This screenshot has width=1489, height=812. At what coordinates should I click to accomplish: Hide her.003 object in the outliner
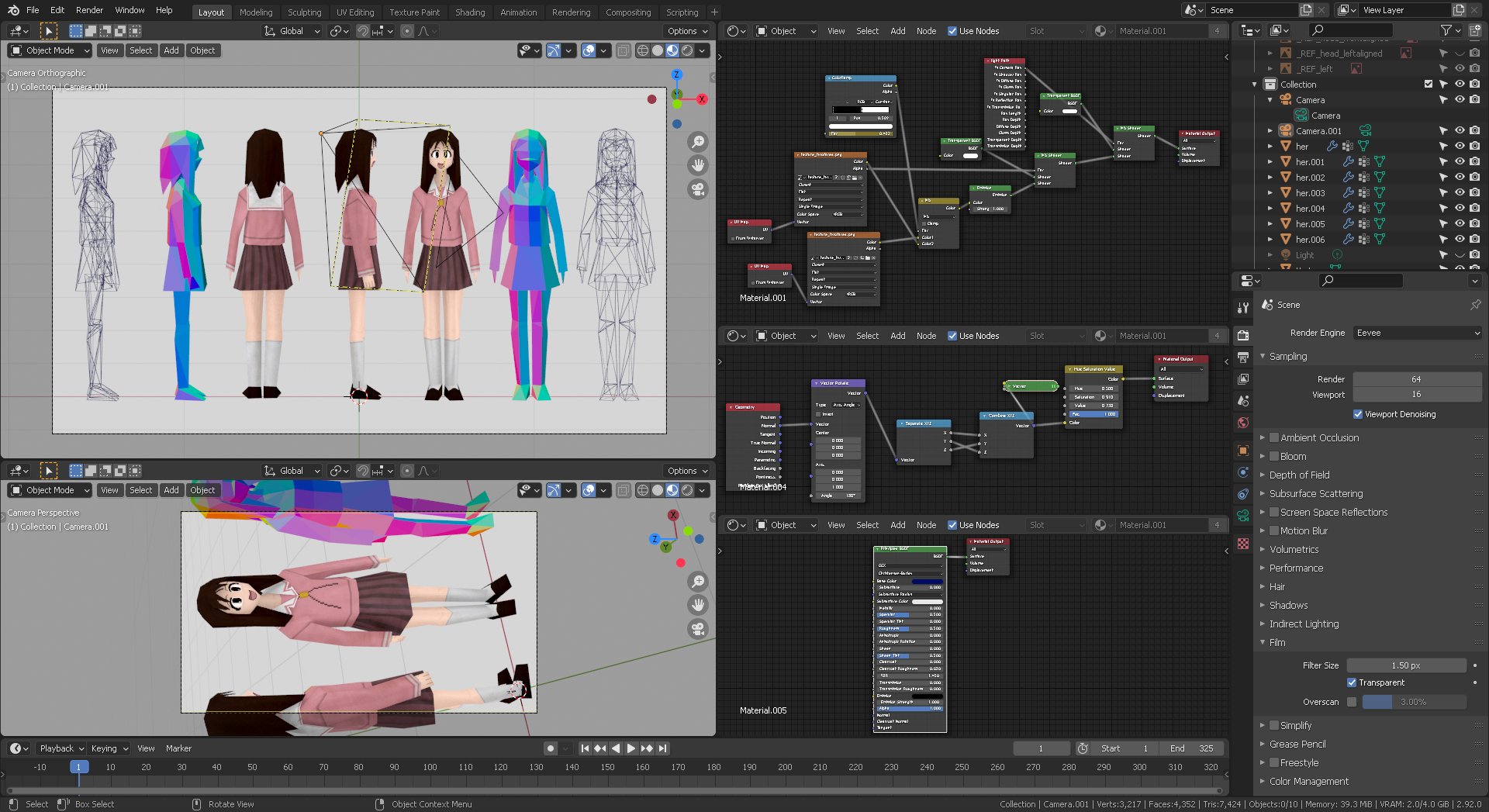tap(1459, 193)
